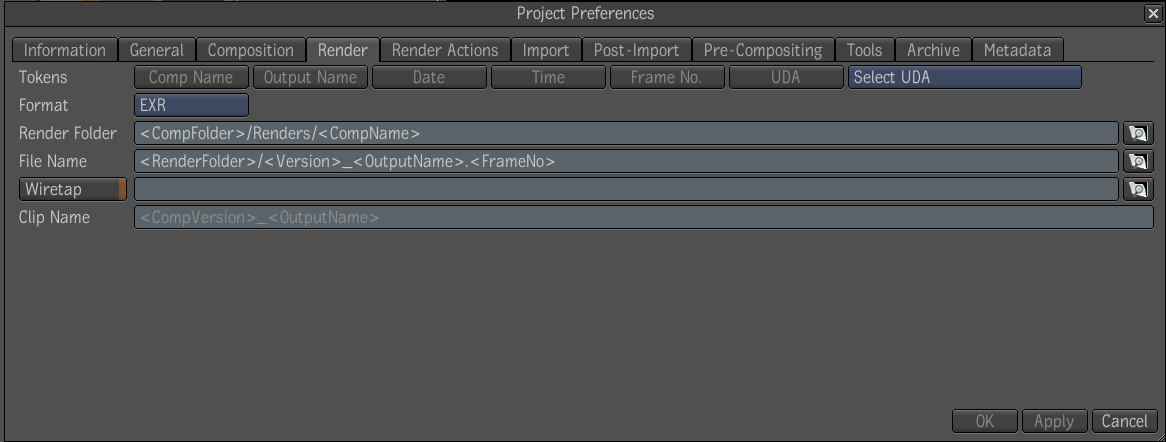Edit the Render Folder path field
Viewport: 1166px width, 442px height.
[626, 133]
